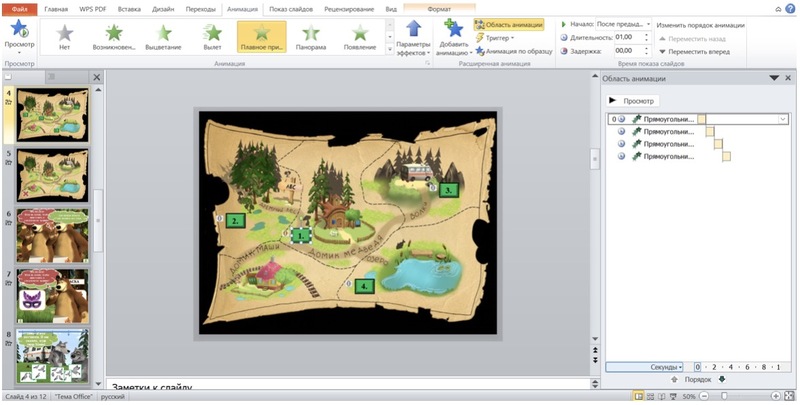This screenshot has height=405, width=800.
Task: Switch to Reading view icon
Action: (x=662, y=396)
